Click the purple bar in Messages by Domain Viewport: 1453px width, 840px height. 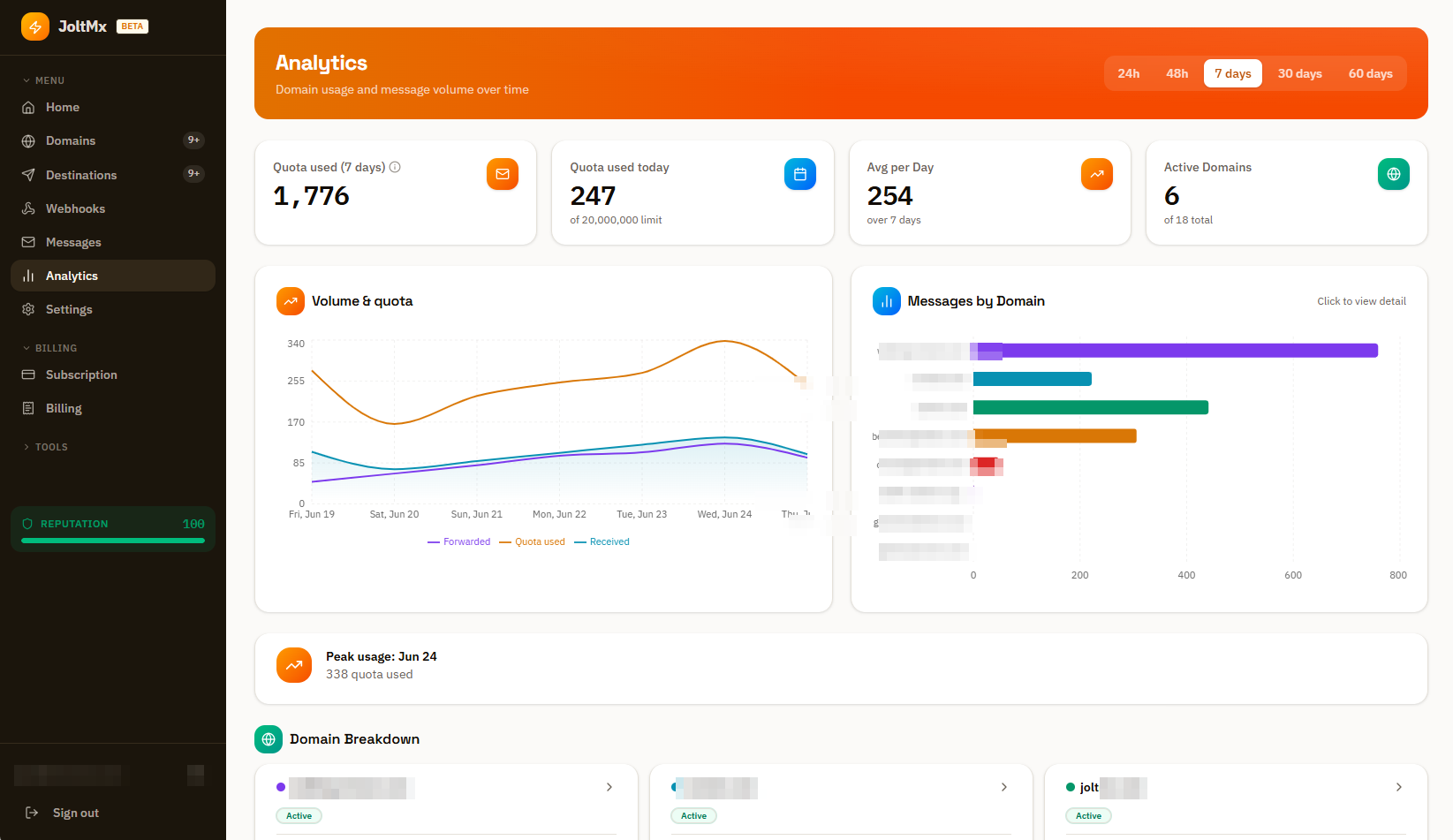pos(1176,351)
